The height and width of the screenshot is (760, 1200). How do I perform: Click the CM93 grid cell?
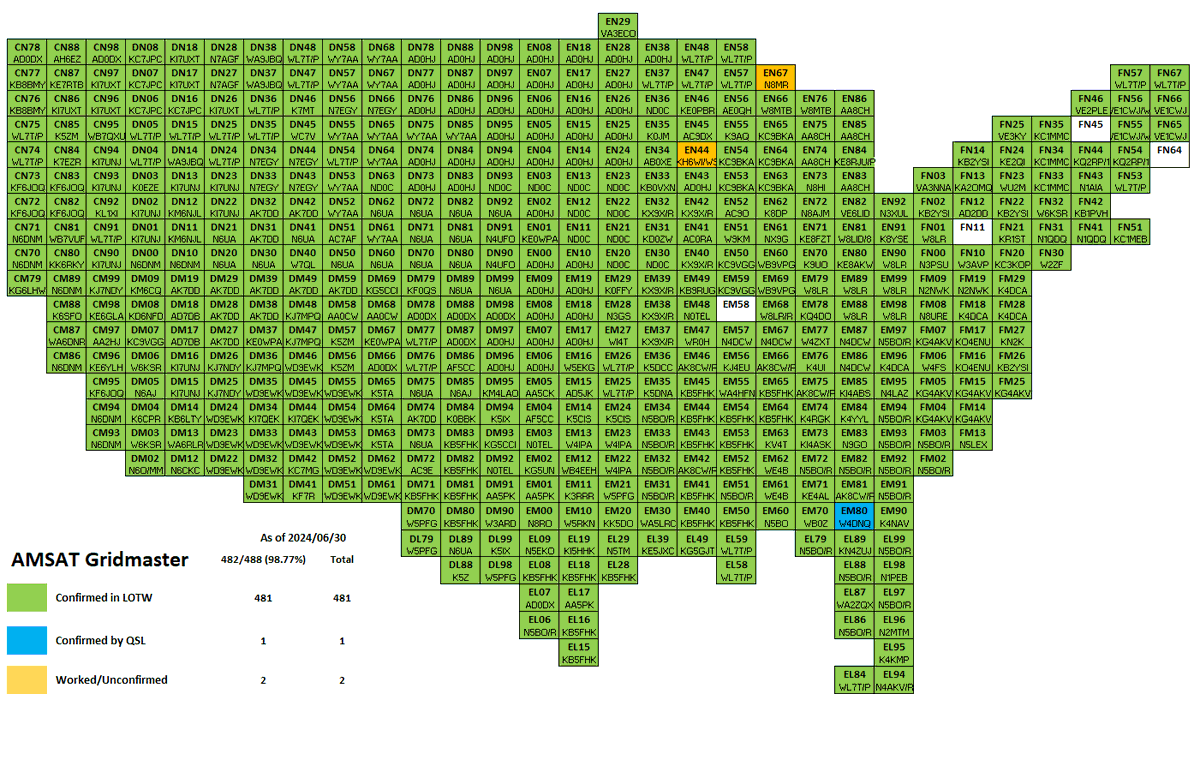pos(106,439)
